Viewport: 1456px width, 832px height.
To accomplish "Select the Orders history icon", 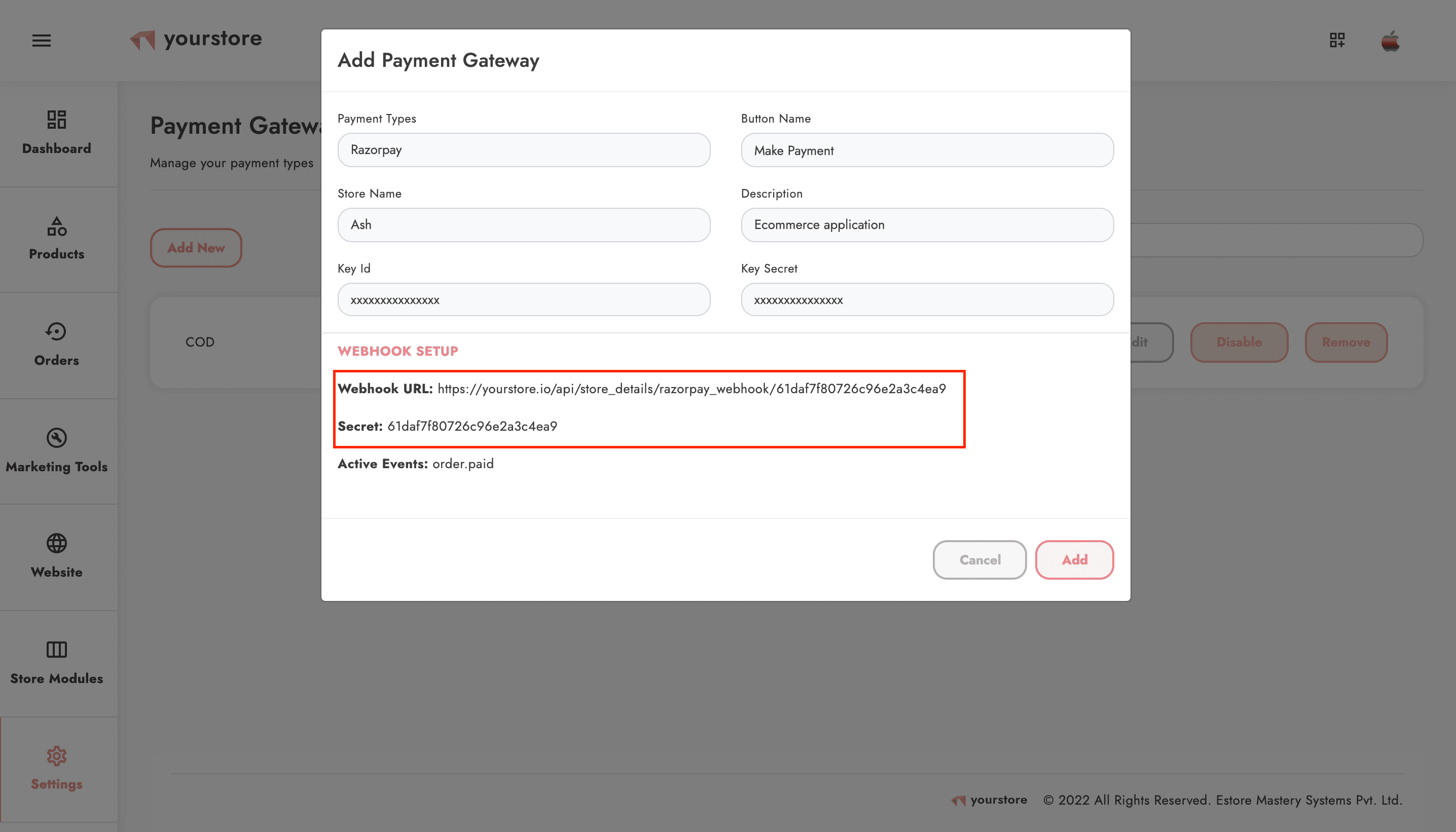I will coord(57,331).
